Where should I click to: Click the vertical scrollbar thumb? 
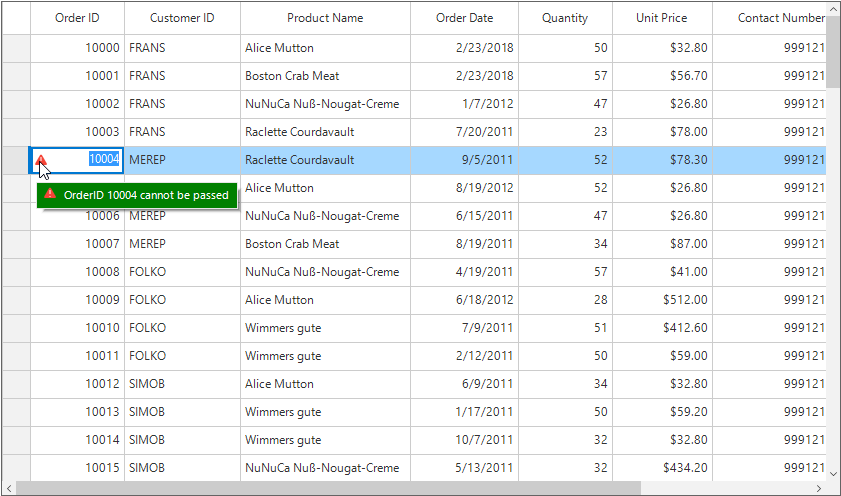[x=833, y=51]
